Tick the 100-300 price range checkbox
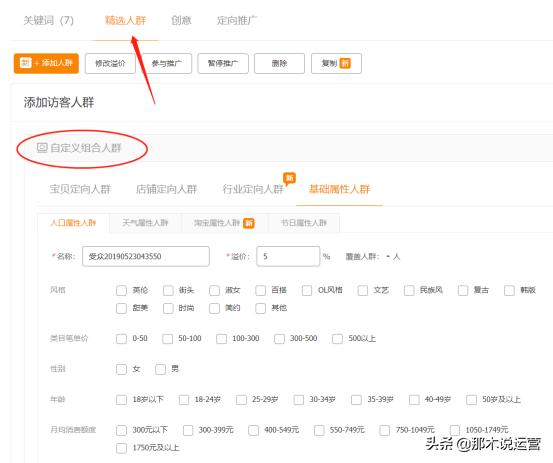 tap(221, 339)
